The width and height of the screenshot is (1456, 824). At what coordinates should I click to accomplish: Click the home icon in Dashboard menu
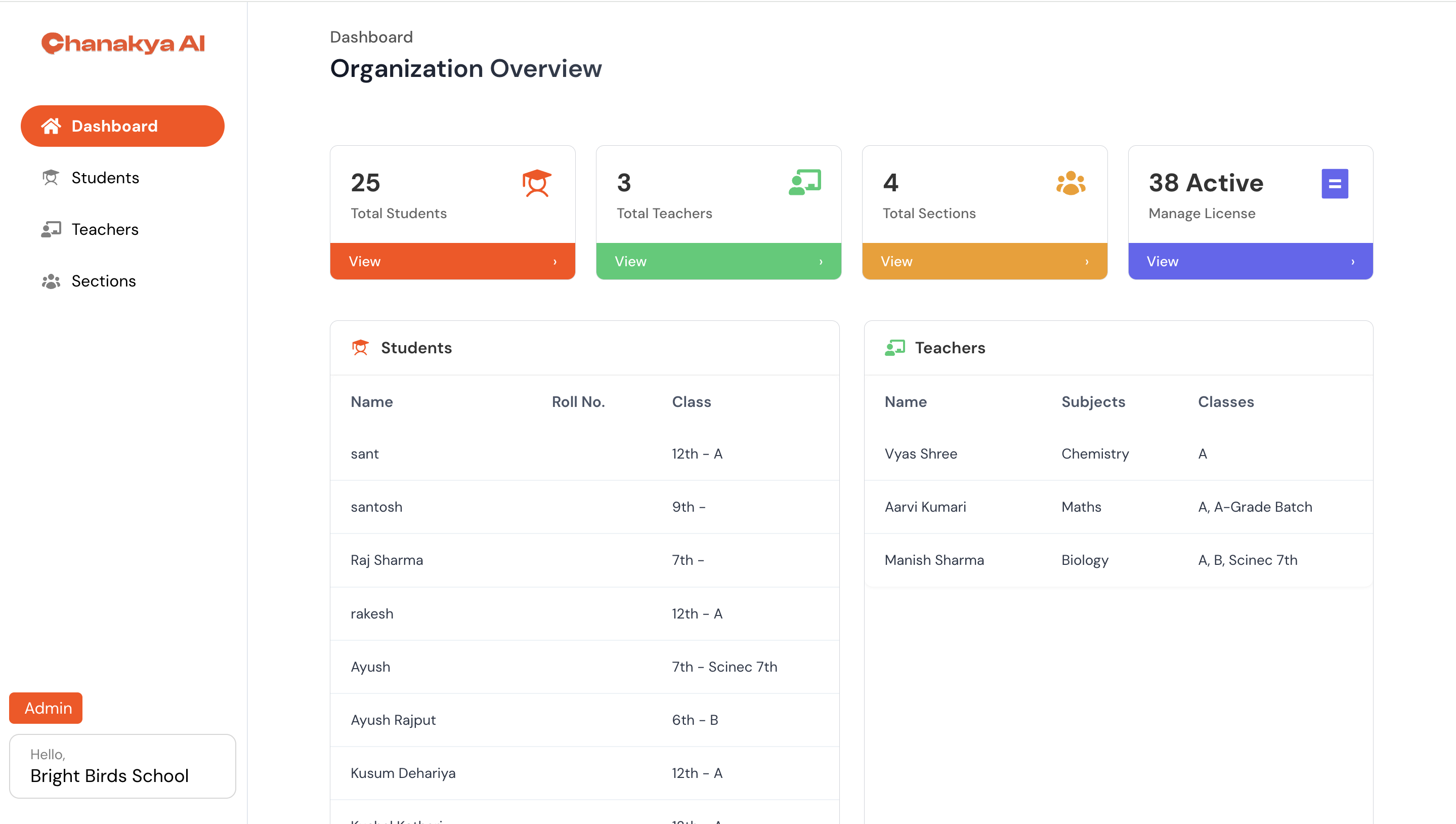(51, 126)
